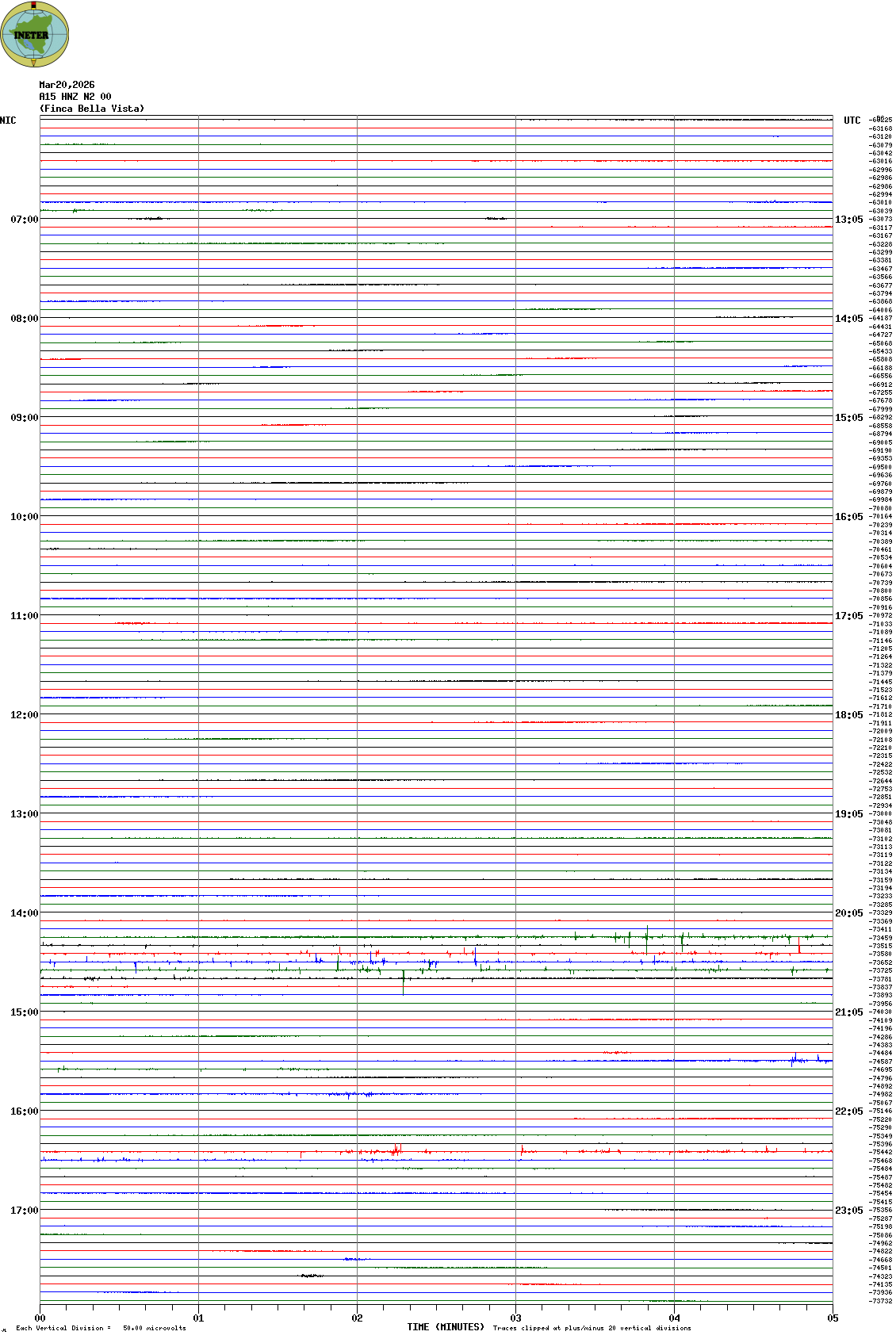Click the 03 minute axis tick label
This screenshot has width=896, height=1339.
point(515,1318)
